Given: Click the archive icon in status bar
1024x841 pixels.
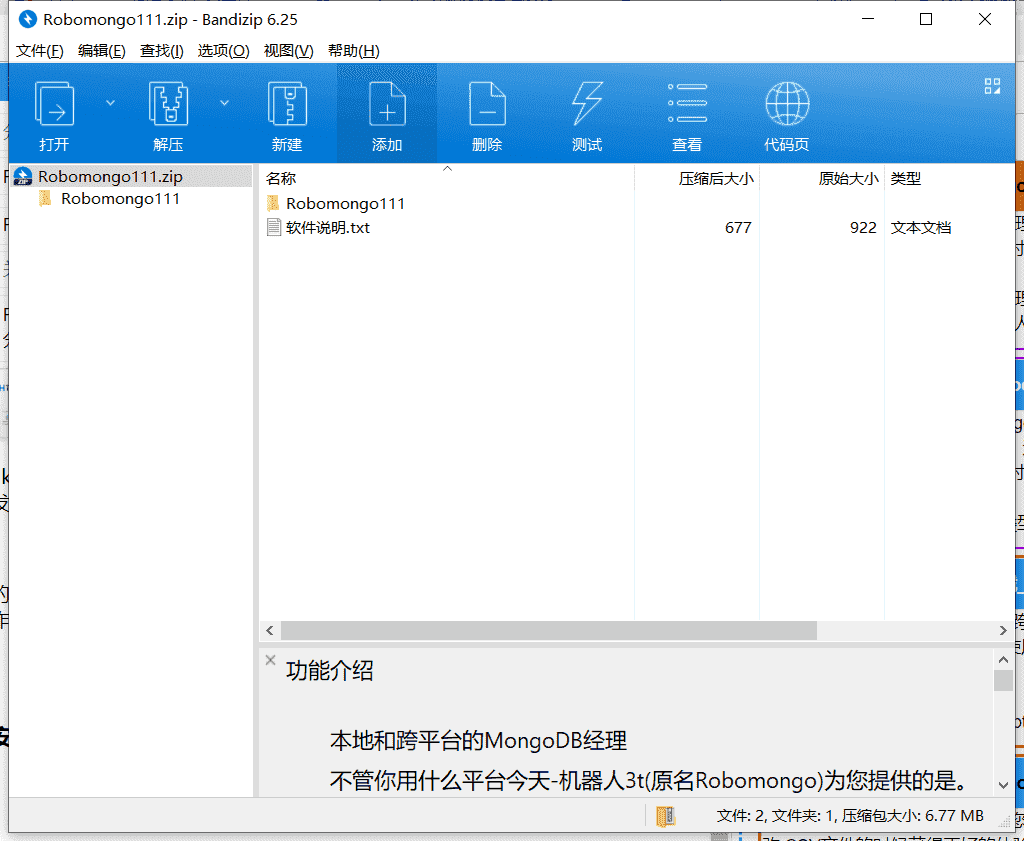Looking at the screenshot, I should point(665,816).
